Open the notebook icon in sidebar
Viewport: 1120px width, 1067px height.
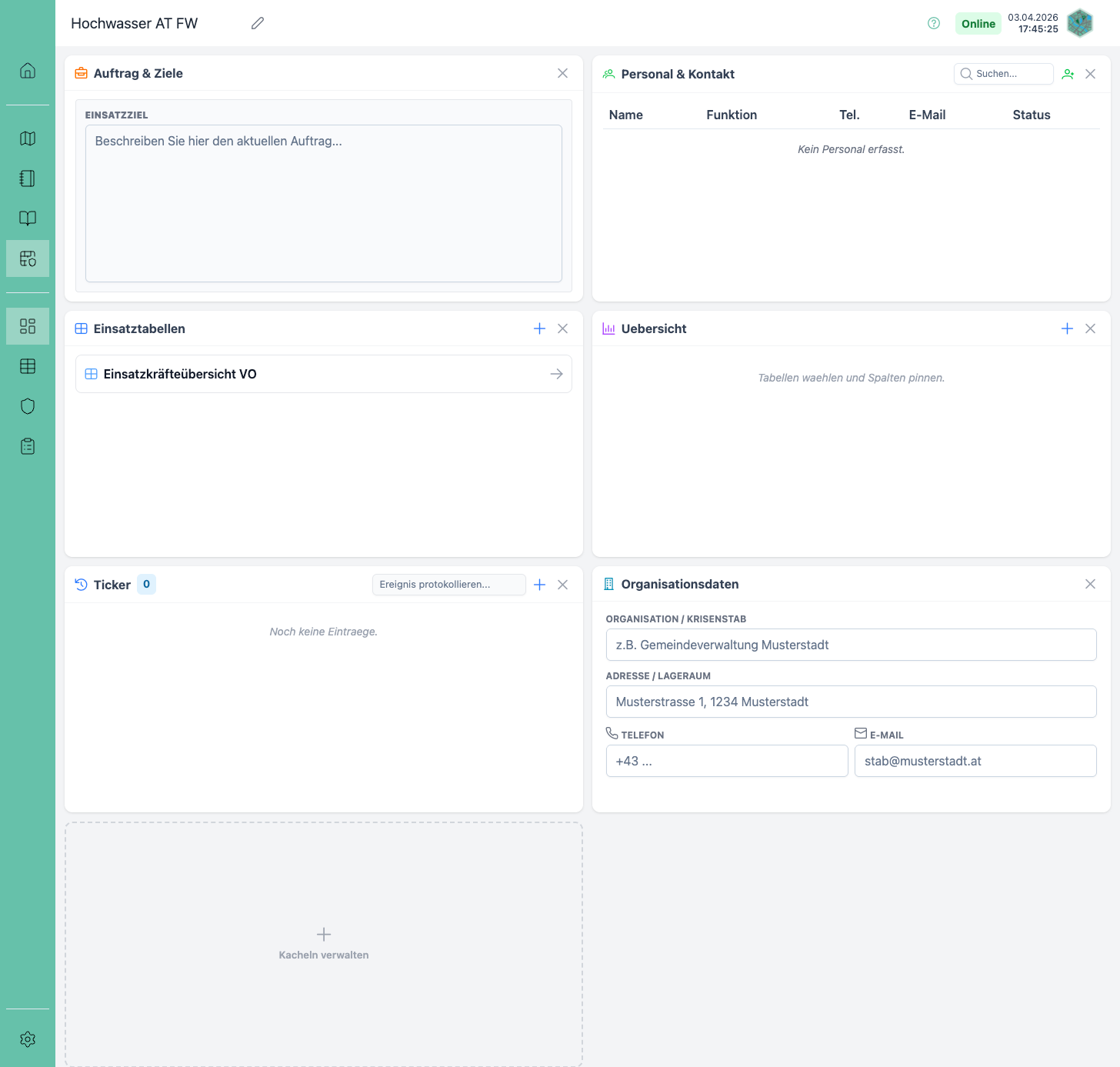[x=28, y=178]
